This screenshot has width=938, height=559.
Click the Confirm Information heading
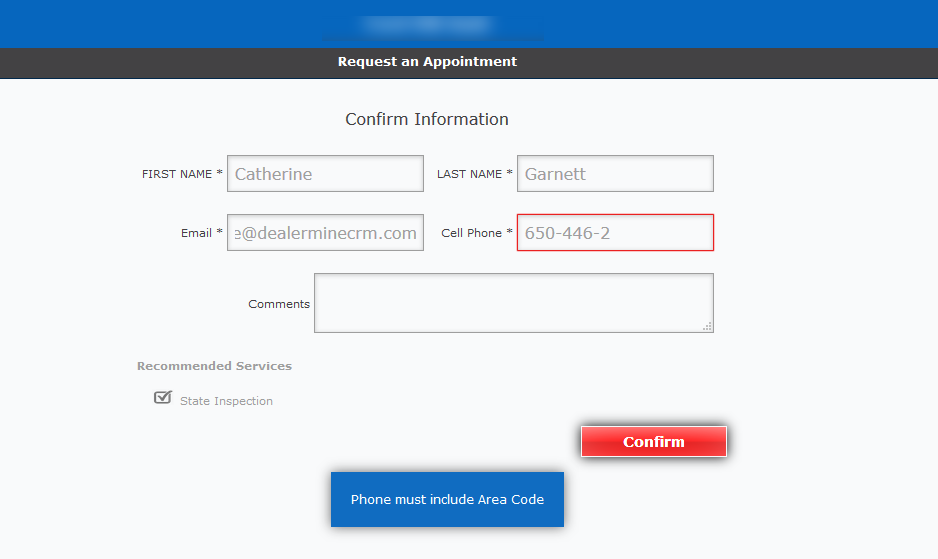pyautogui.click(x=427, y=119)
